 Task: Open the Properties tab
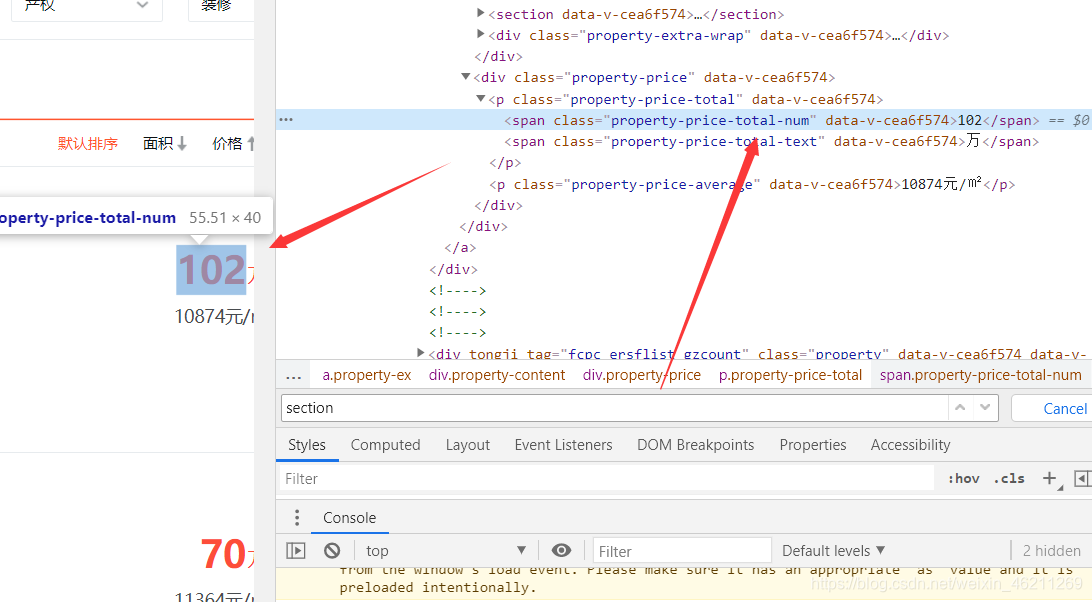coord(813,445)
